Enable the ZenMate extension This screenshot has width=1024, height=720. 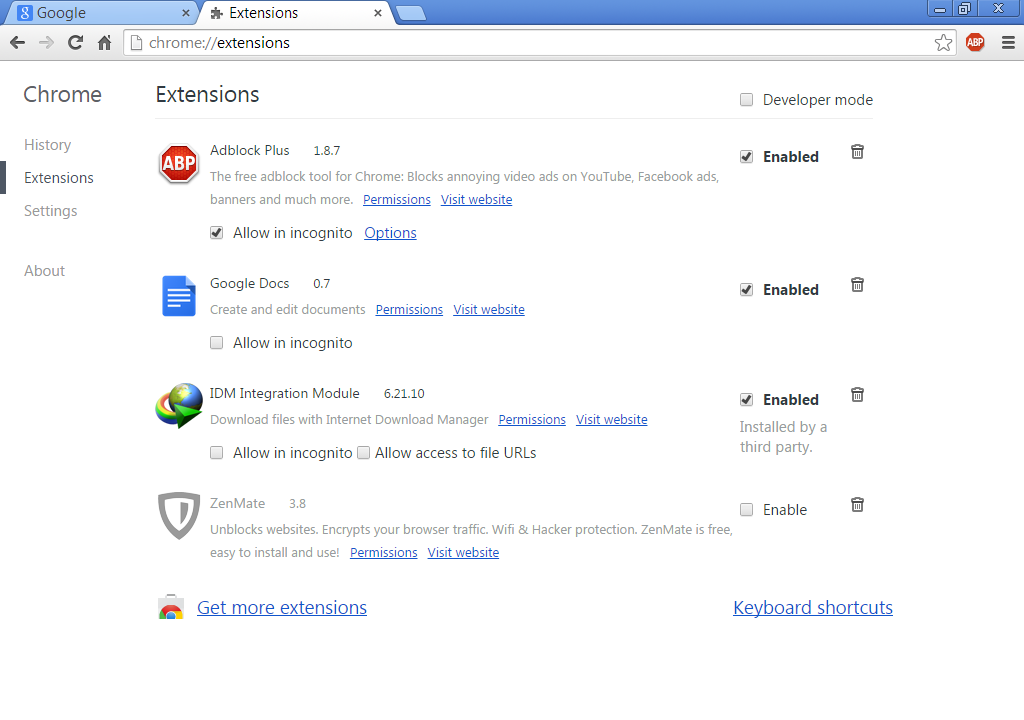747,510
